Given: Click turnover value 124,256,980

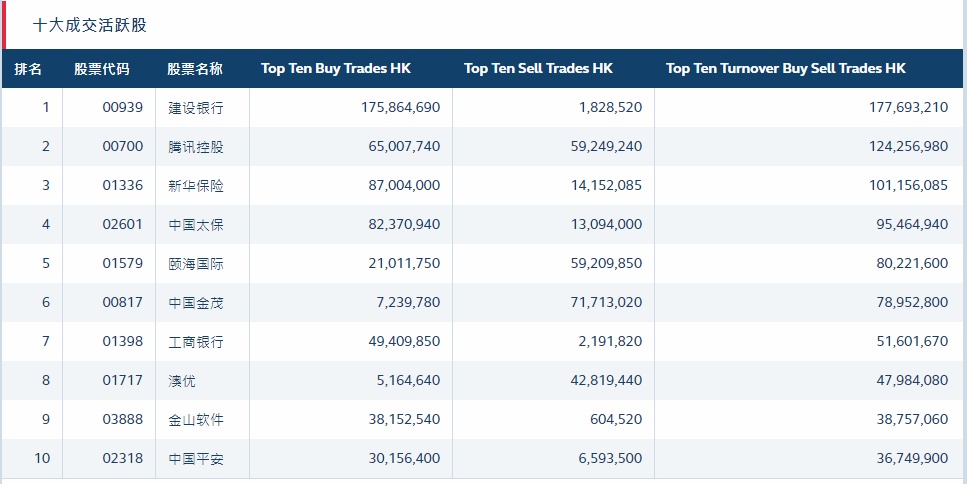Looking at the screenshot, I should [x=897, y=147].
